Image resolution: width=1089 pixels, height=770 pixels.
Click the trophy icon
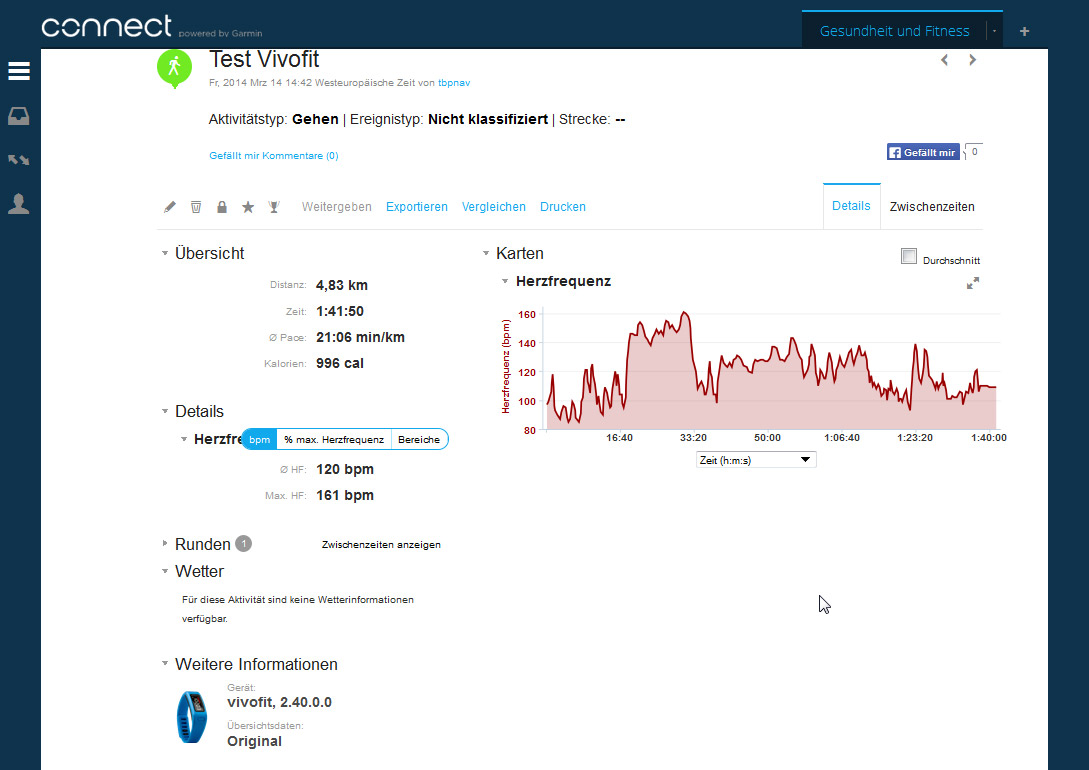coord(274,207)
